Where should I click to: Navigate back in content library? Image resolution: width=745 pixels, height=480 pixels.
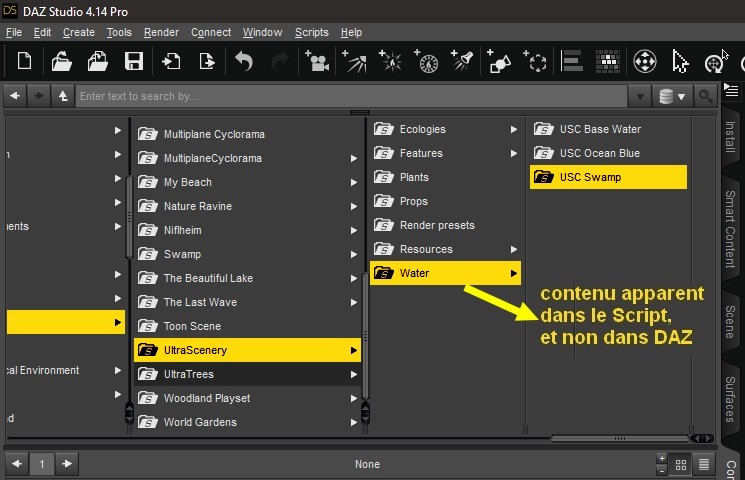15,96
